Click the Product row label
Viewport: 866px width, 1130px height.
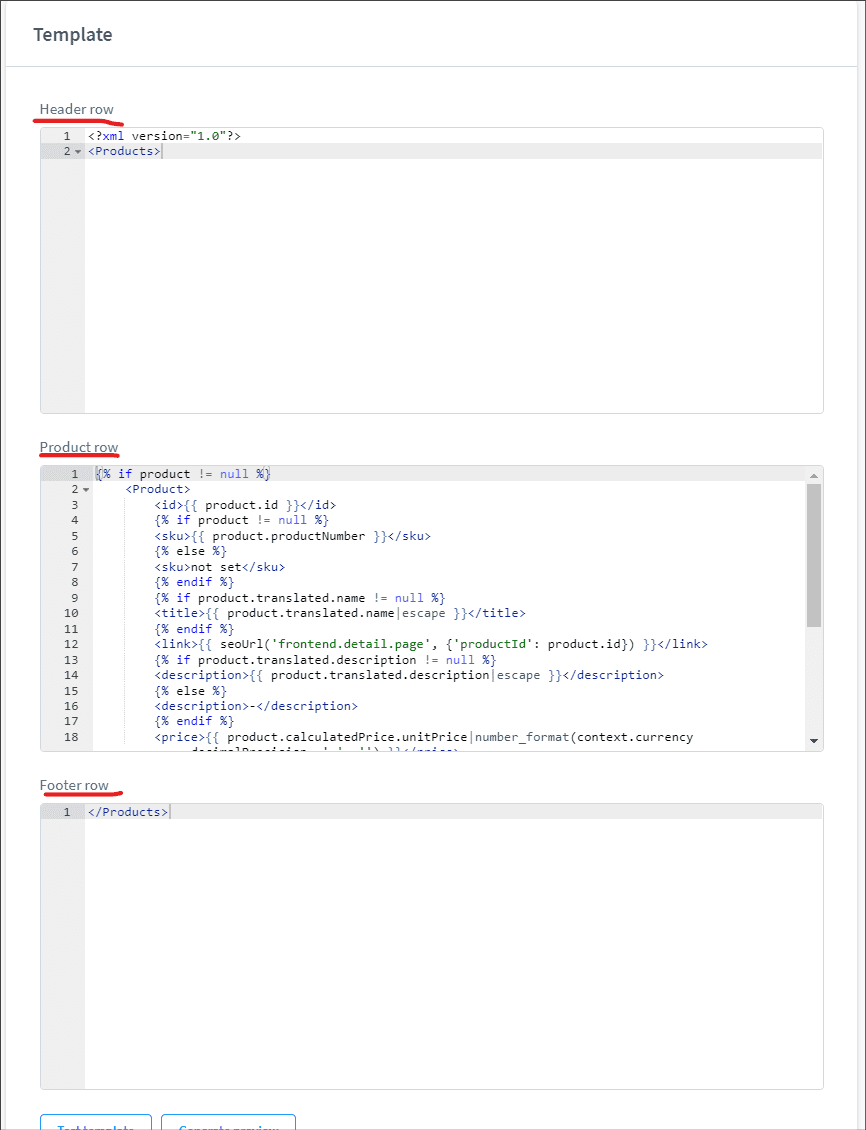79,447
